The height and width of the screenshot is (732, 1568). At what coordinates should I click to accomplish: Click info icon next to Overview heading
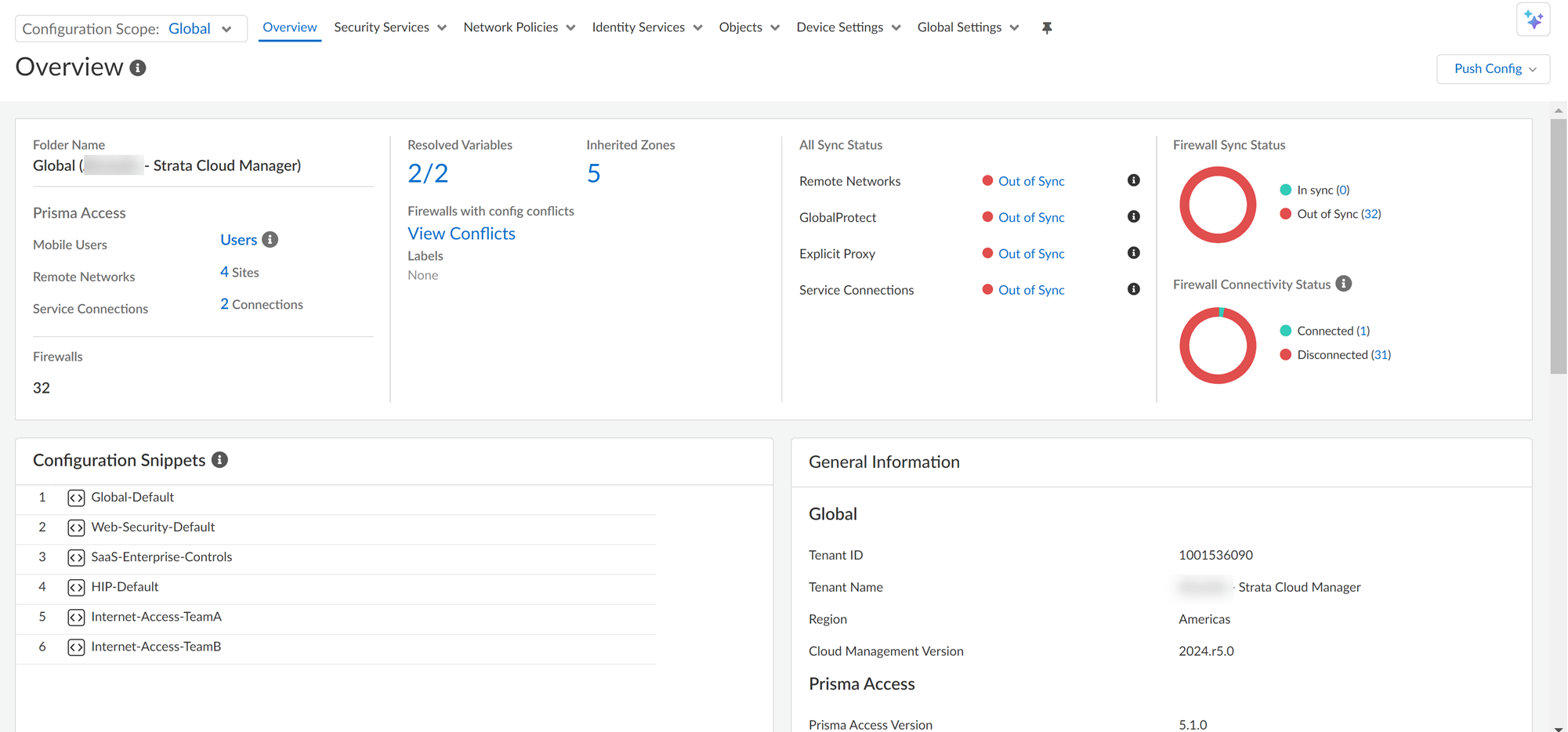138,68
